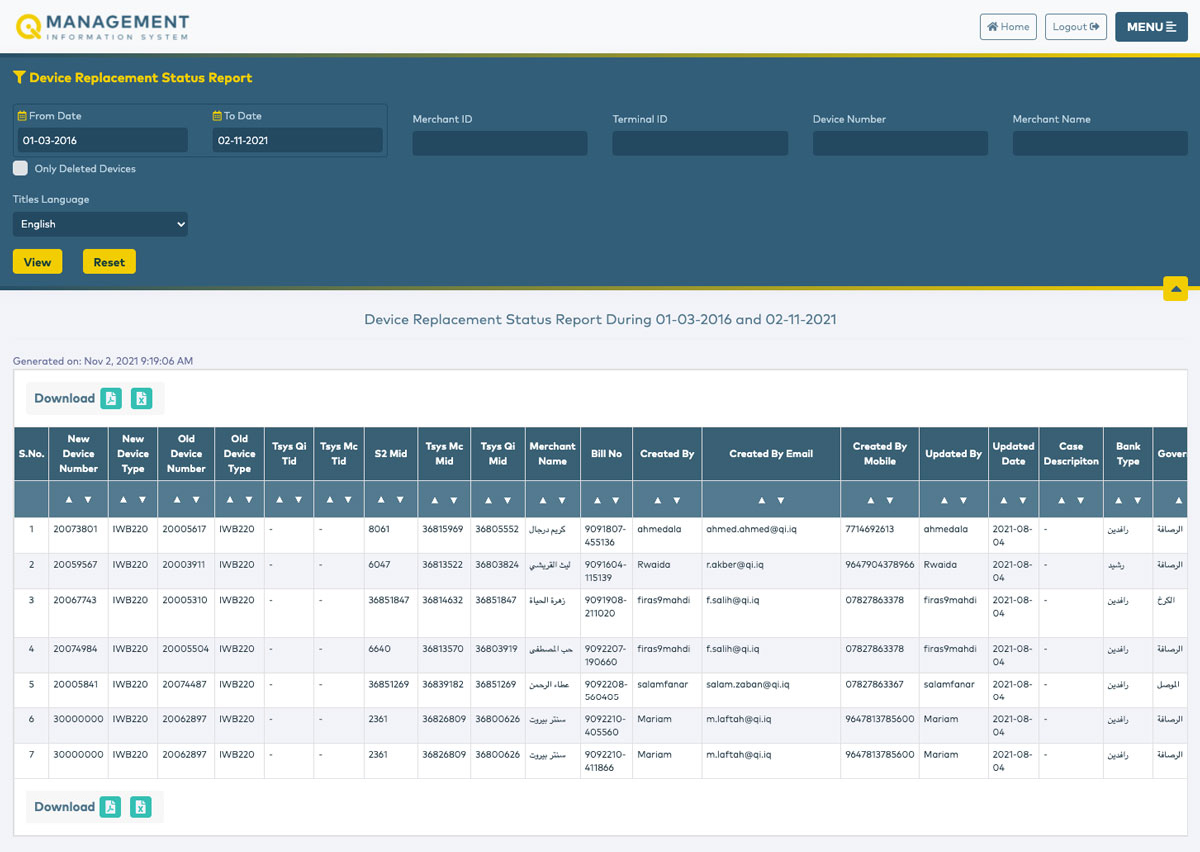Viewport: 1200px width, 852px height.
Task: Click email ahmed.ahmed@qi.iq
Action: tap(752, 529)
